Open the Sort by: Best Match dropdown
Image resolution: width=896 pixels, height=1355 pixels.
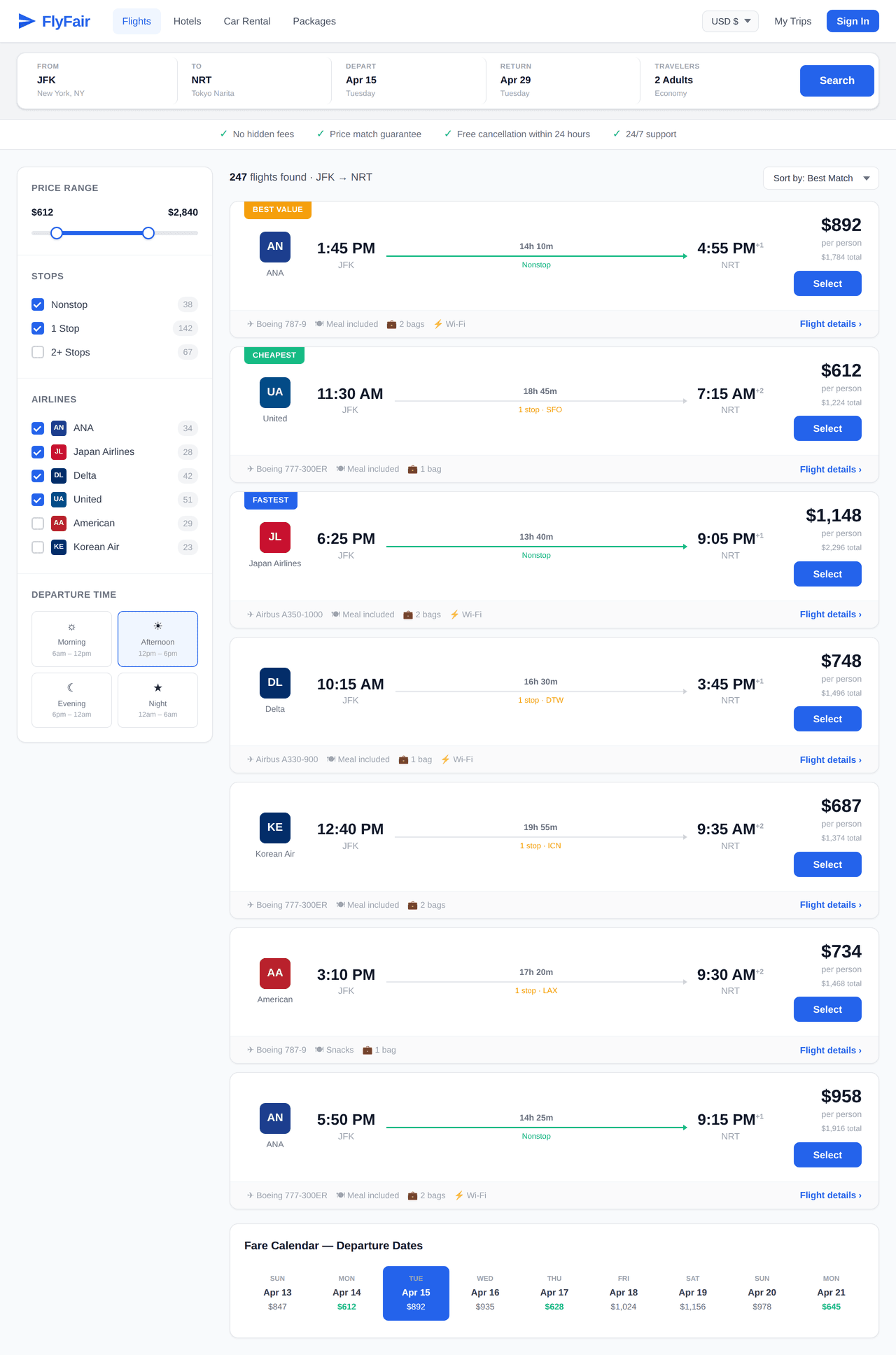[x=820, y=178]
